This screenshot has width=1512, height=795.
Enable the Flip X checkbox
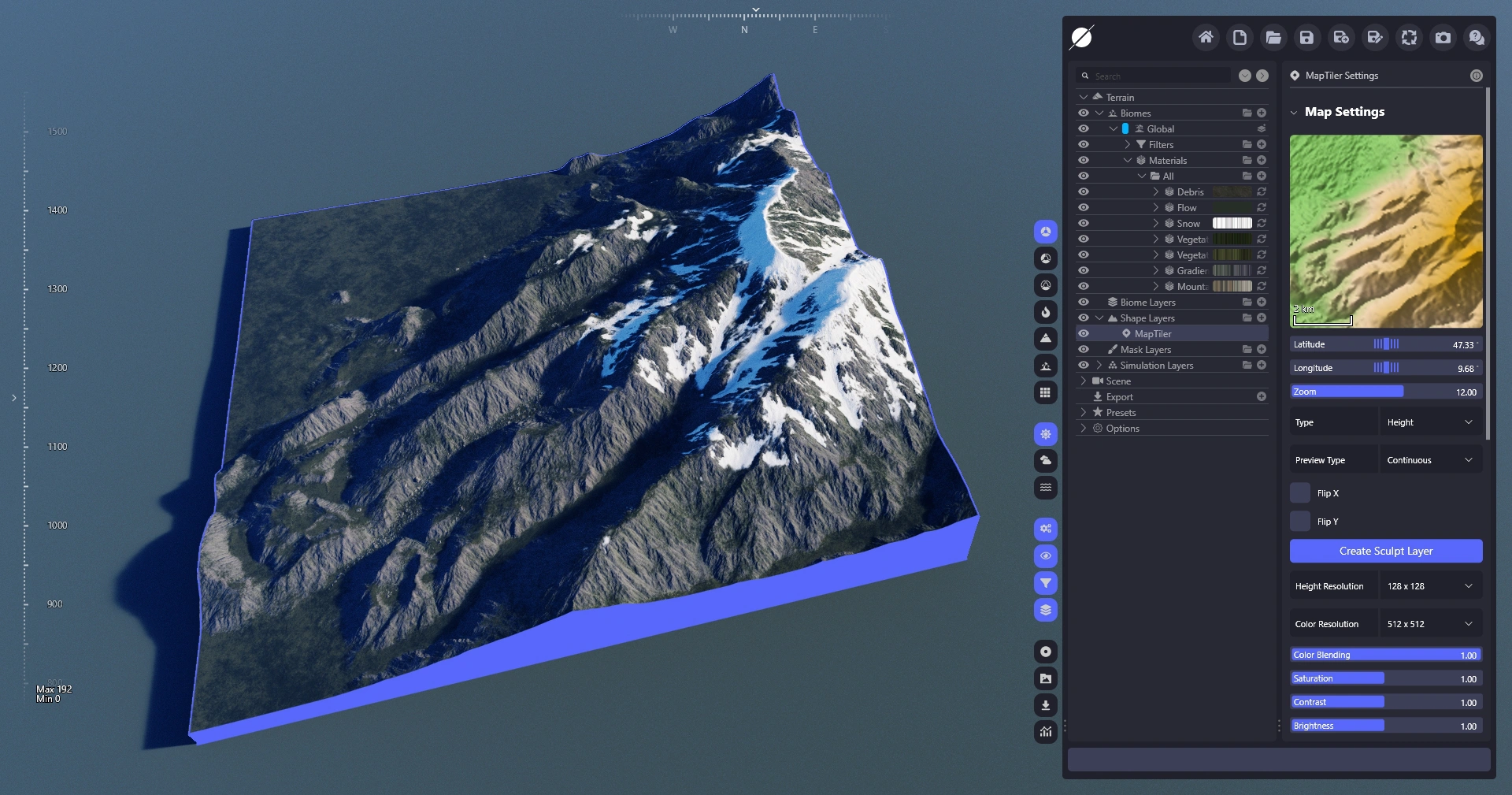[x=1300, y=493]
